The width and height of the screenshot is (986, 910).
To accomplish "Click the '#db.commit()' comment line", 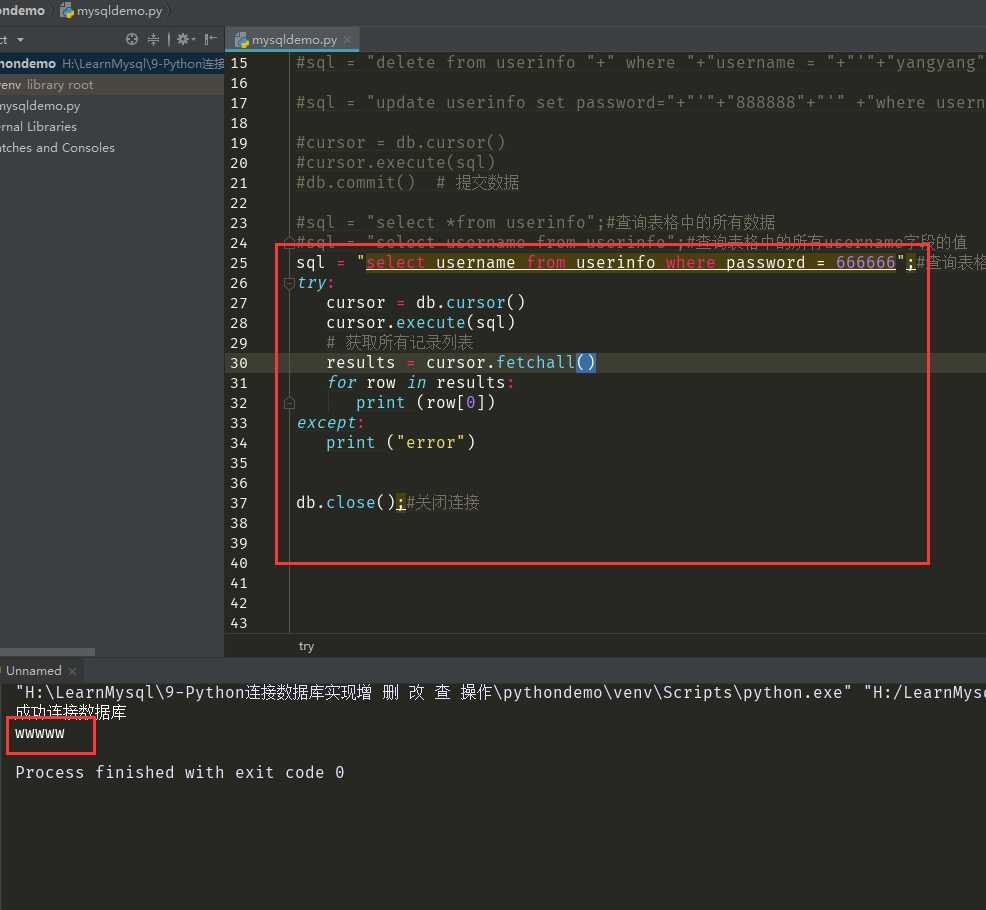I will tap(407, 182).
